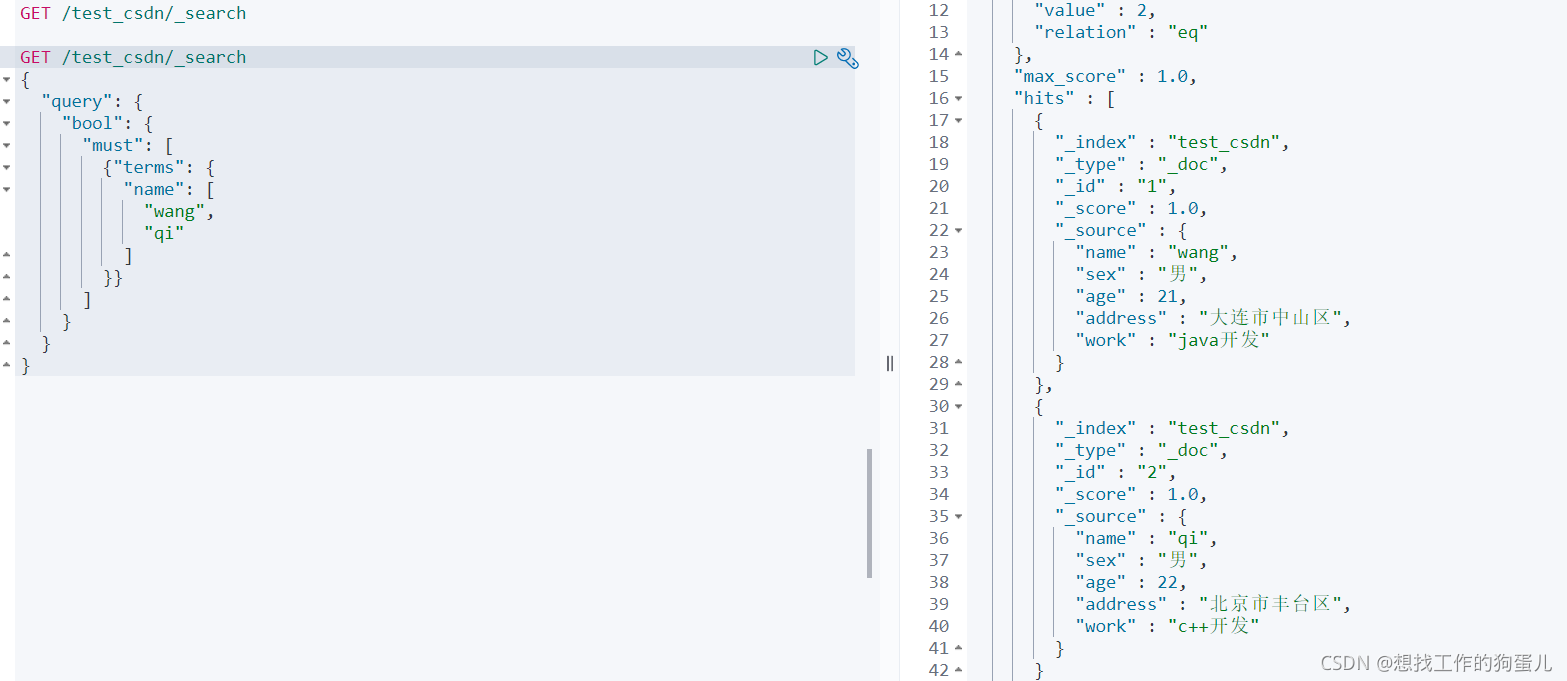Image resolution: width=1567 pixels, height=681 pixels.
Task: Collapse the root opening brace in request editor
Action: [7, 79]
